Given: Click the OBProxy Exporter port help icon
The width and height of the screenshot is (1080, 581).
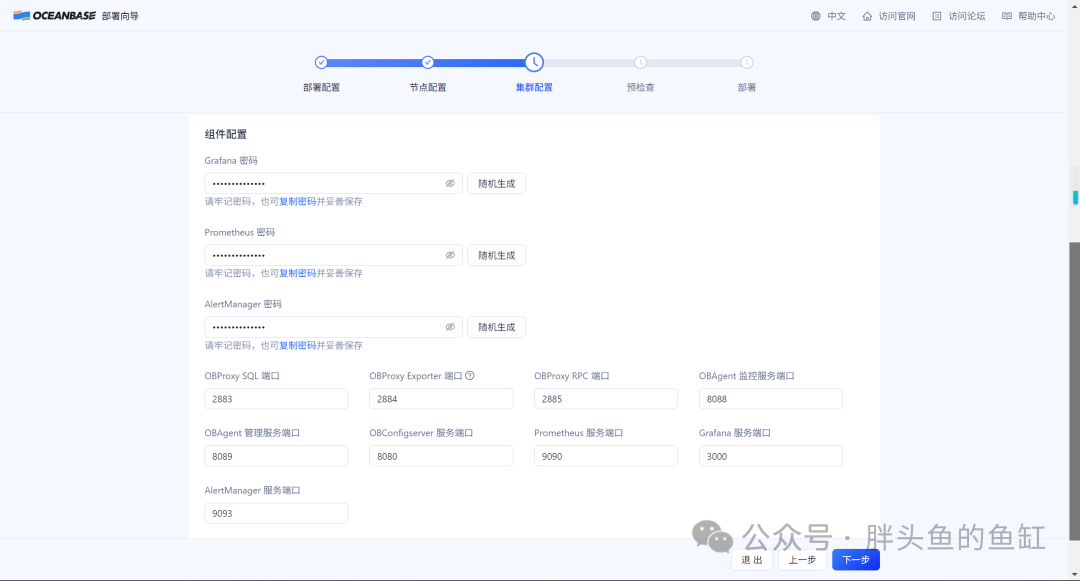Looking at the screenshot, I should (470, 376).
